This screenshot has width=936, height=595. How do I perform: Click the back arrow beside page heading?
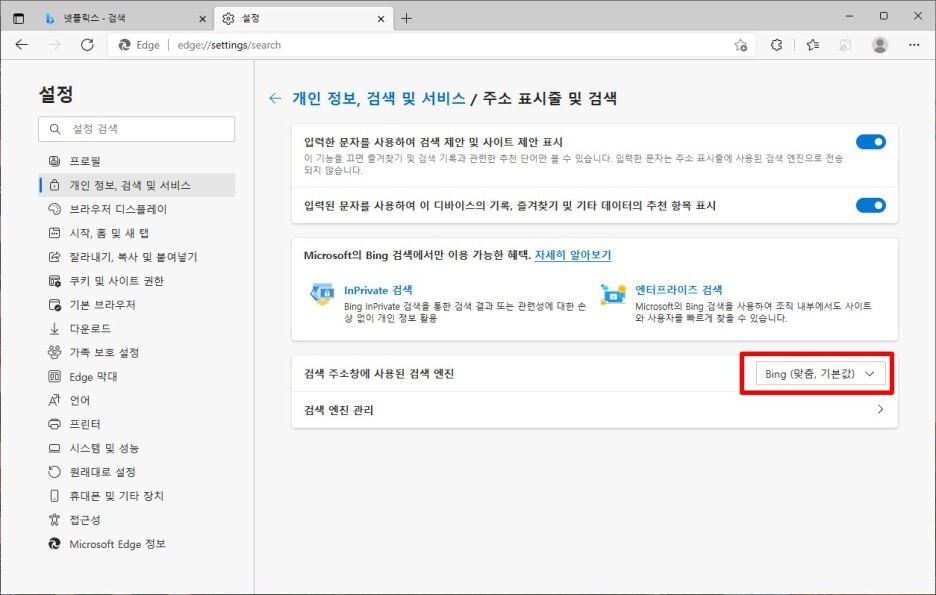275,98
